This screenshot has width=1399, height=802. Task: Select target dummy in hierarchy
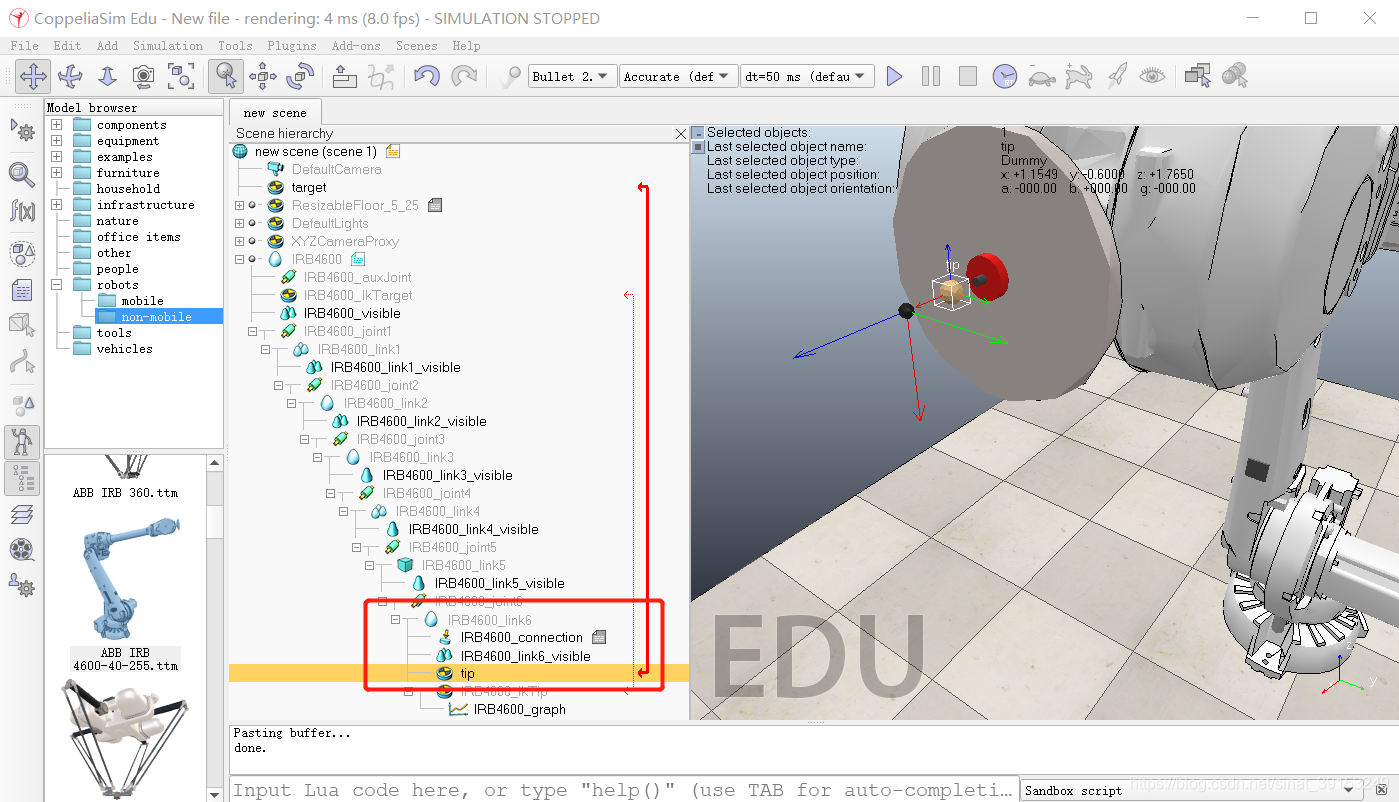click(x=309, y=187)
